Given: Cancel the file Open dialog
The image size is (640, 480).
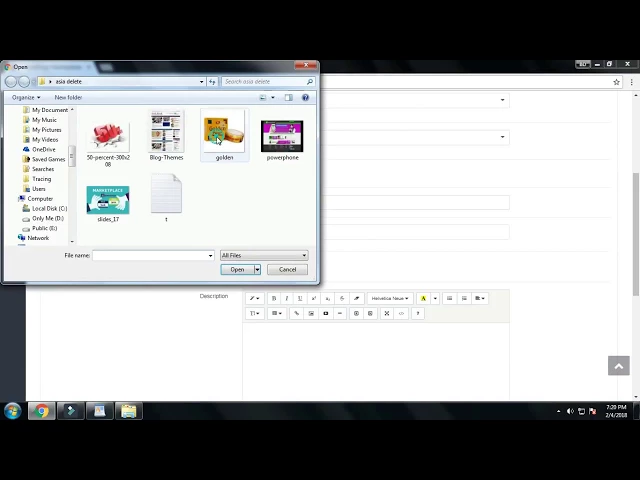Looking at the screenshot, I should (x=287, y=269).
